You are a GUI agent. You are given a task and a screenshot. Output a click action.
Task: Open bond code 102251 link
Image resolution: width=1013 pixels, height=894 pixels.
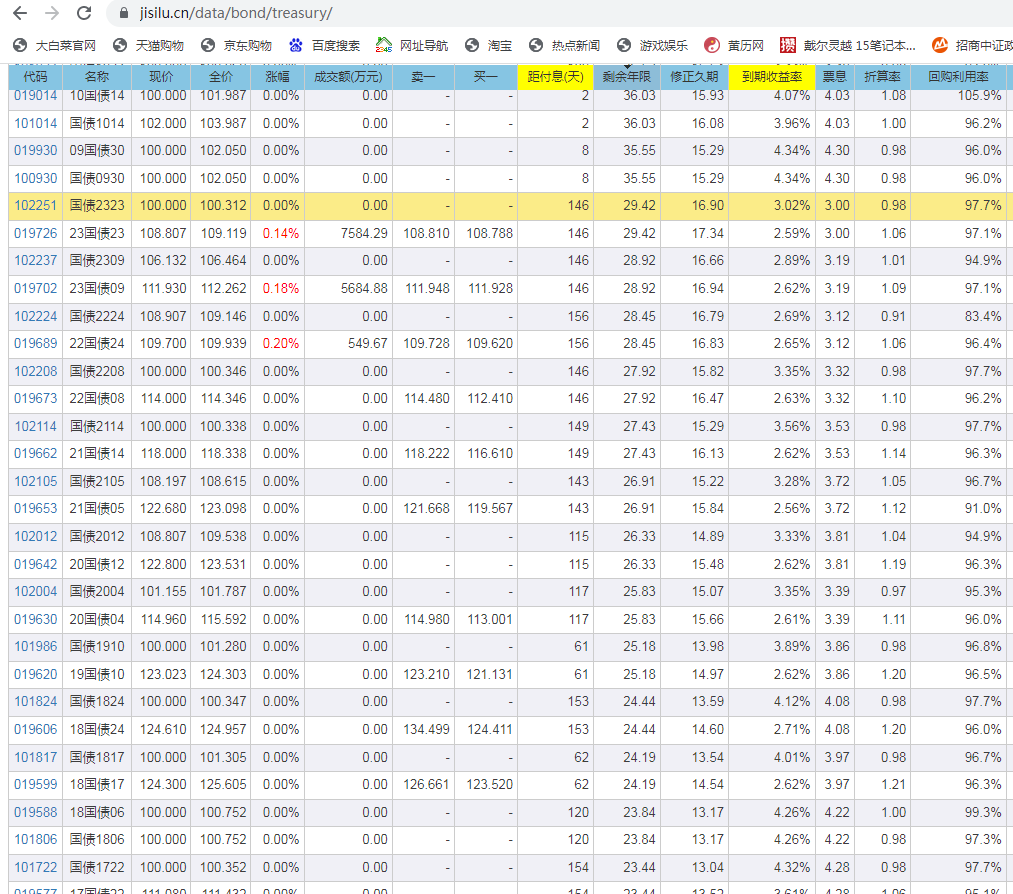pos(35,206)
